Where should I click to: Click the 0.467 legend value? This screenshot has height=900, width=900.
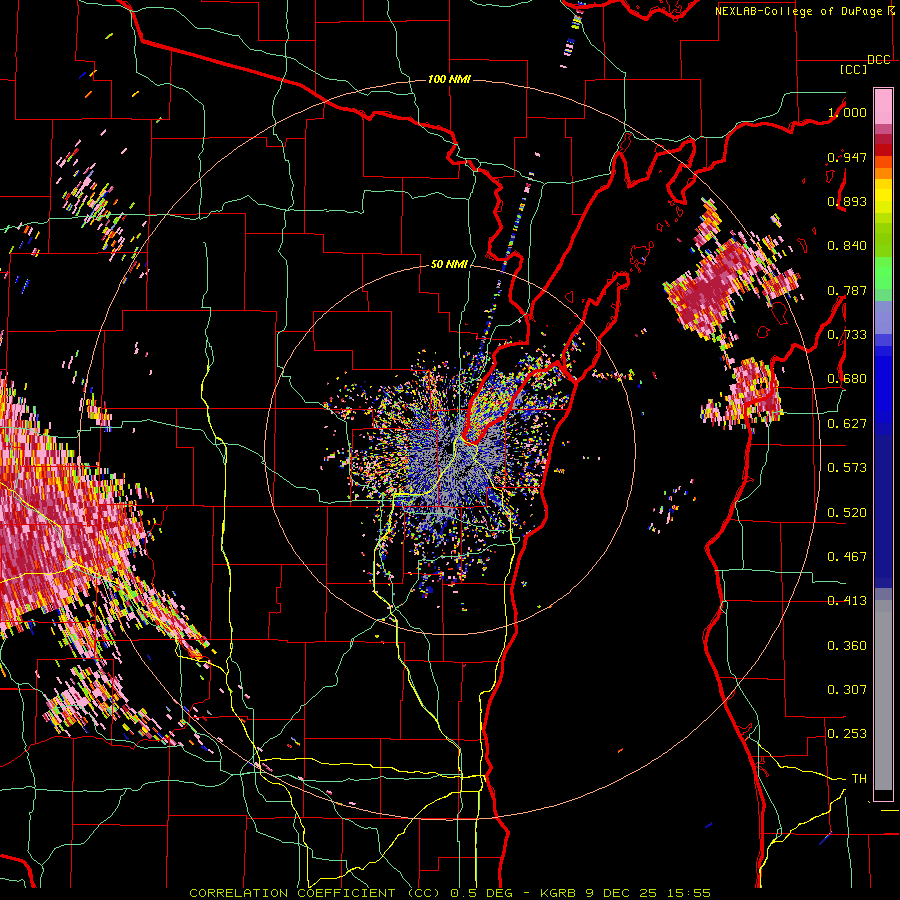(x=847, y=557)
